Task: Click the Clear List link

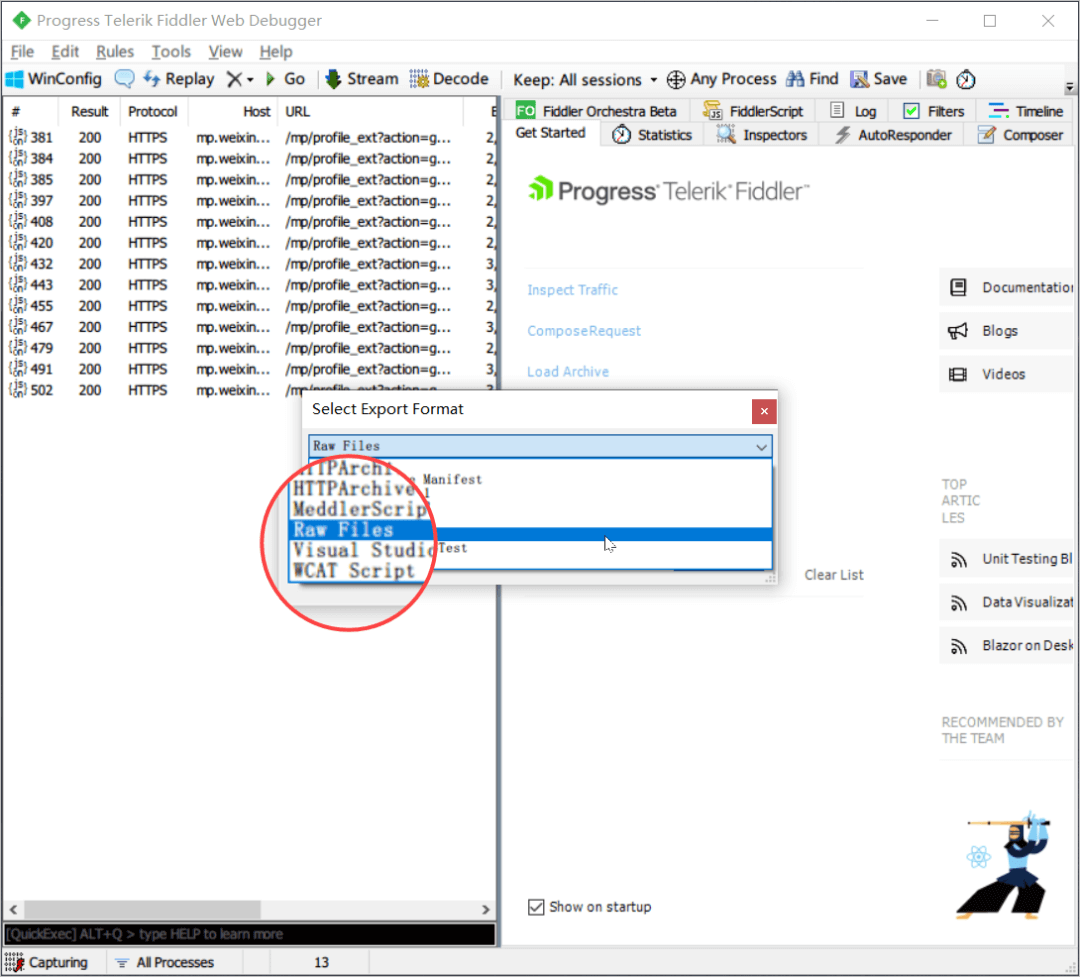Action: coord(833,575)
